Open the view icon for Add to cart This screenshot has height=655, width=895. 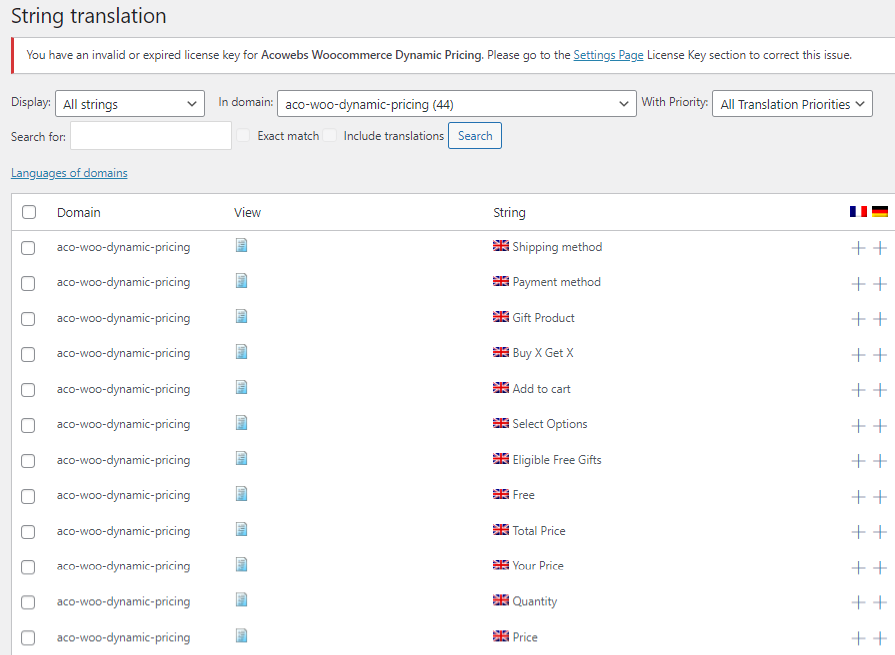241,388
